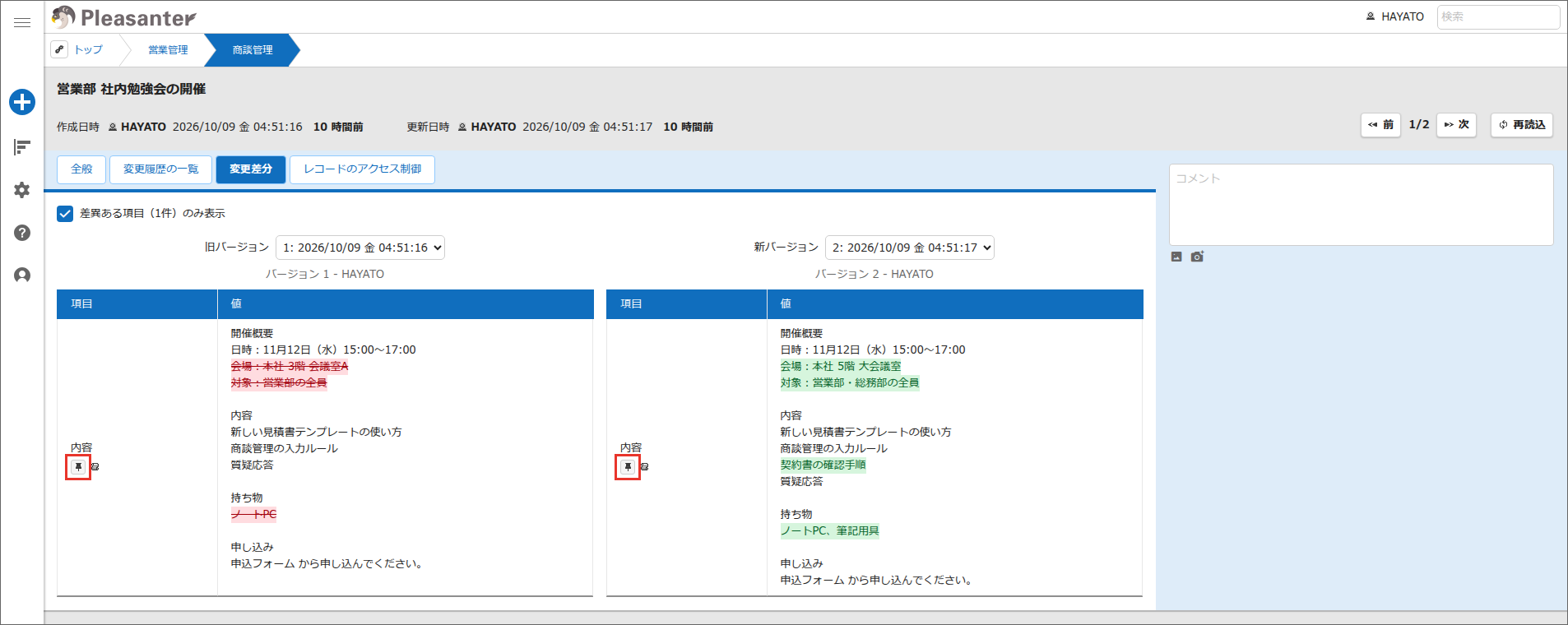1568x625 pixels.
Task: Click the バージョン 2 - HAYATO label
Action: click(x=874, y=275)
